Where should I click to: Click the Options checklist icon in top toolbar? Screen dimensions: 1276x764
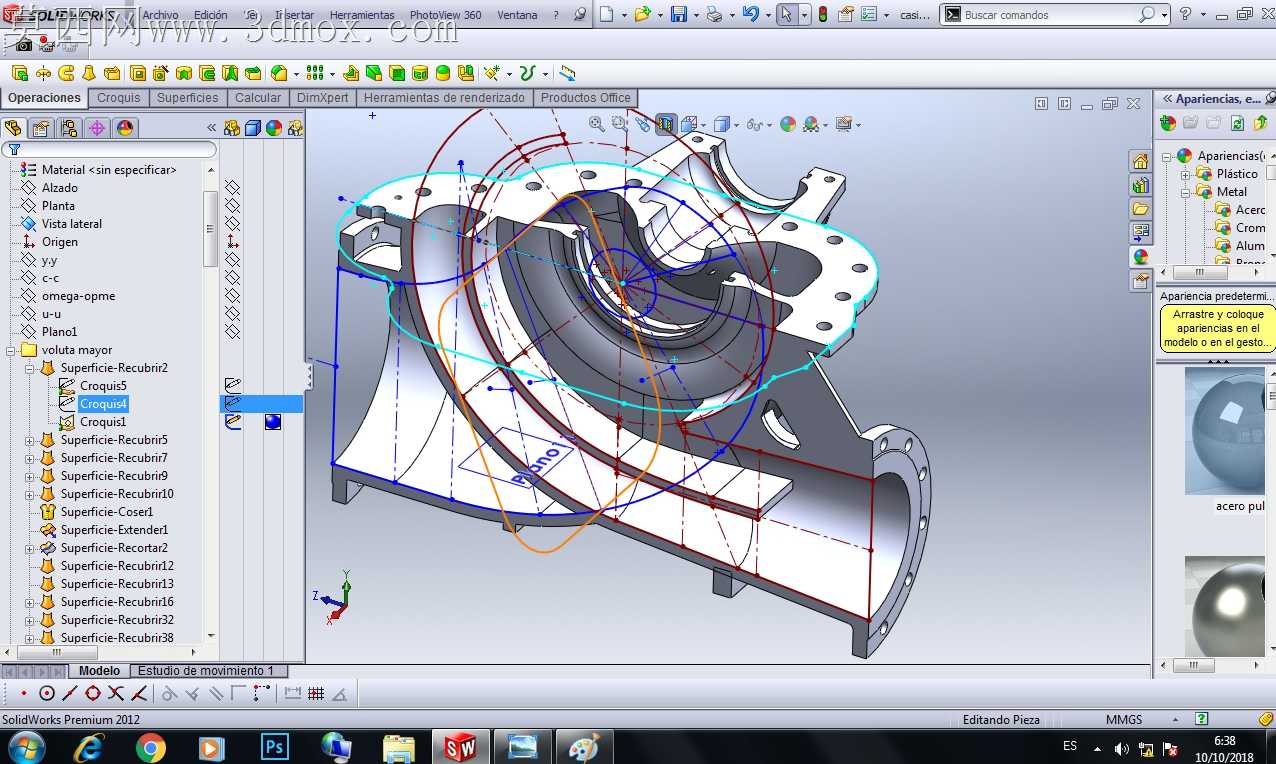[869, 14]
